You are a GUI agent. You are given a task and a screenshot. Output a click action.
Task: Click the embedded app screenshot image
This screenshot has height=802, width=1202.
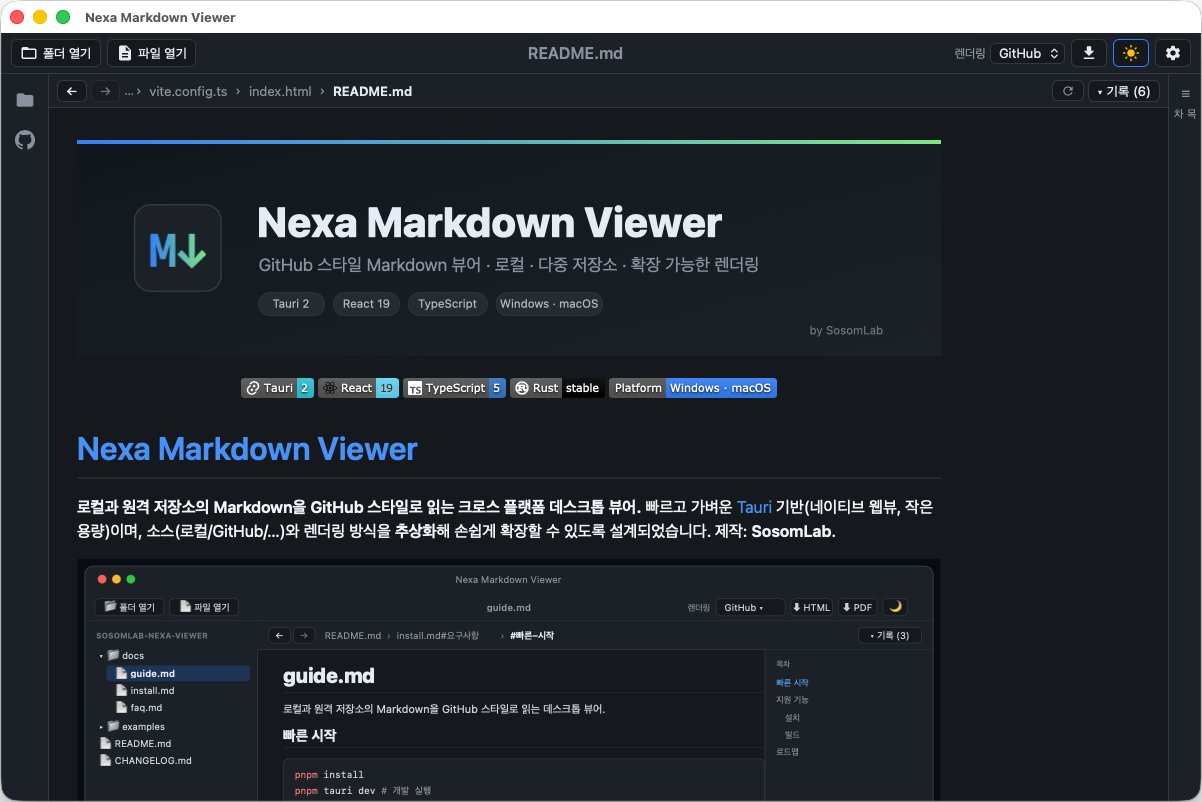(x=508, y=680)
